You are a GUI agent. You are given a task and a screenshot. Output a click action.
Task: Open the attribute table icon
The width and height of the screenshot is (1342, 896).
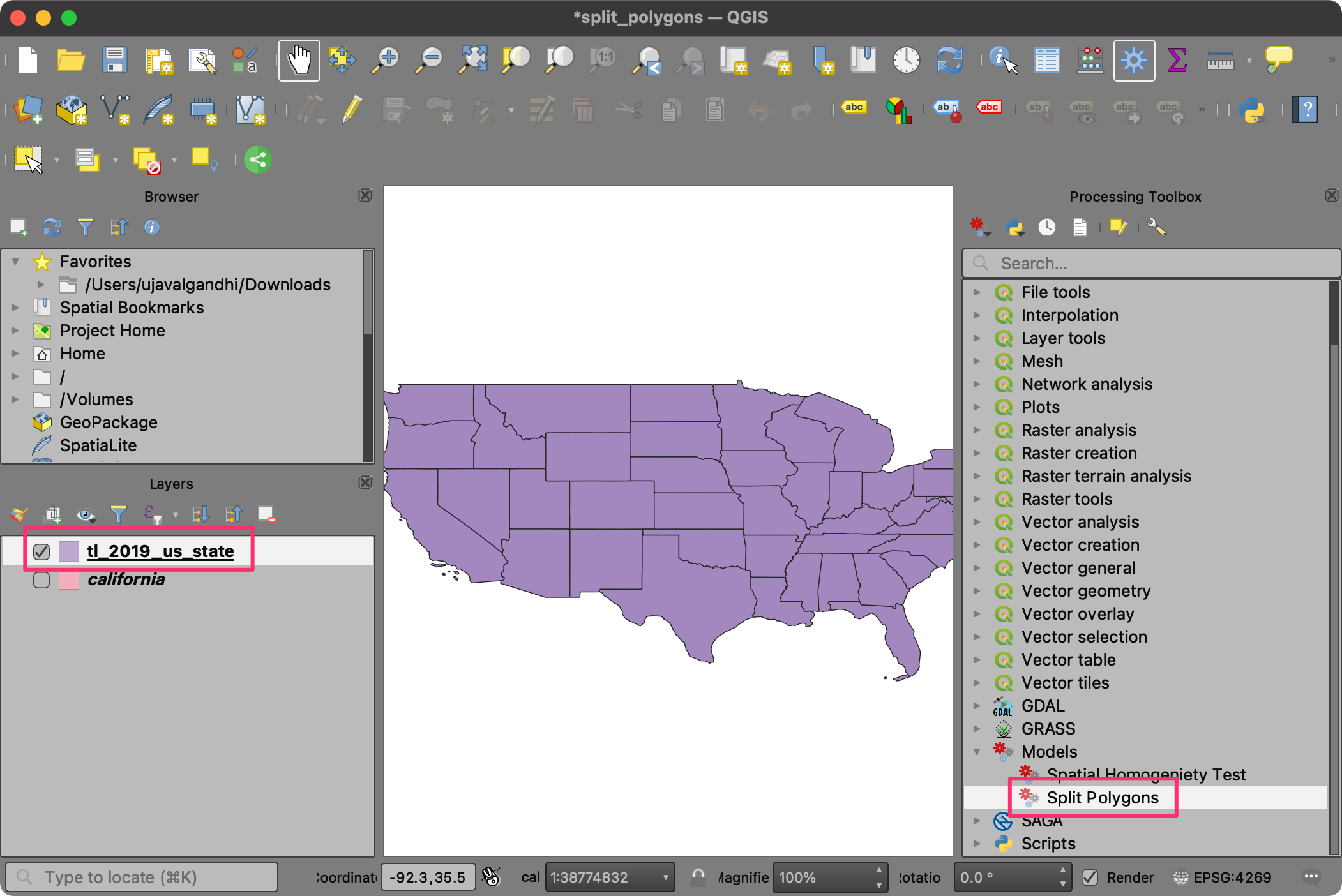[1046, 61]
